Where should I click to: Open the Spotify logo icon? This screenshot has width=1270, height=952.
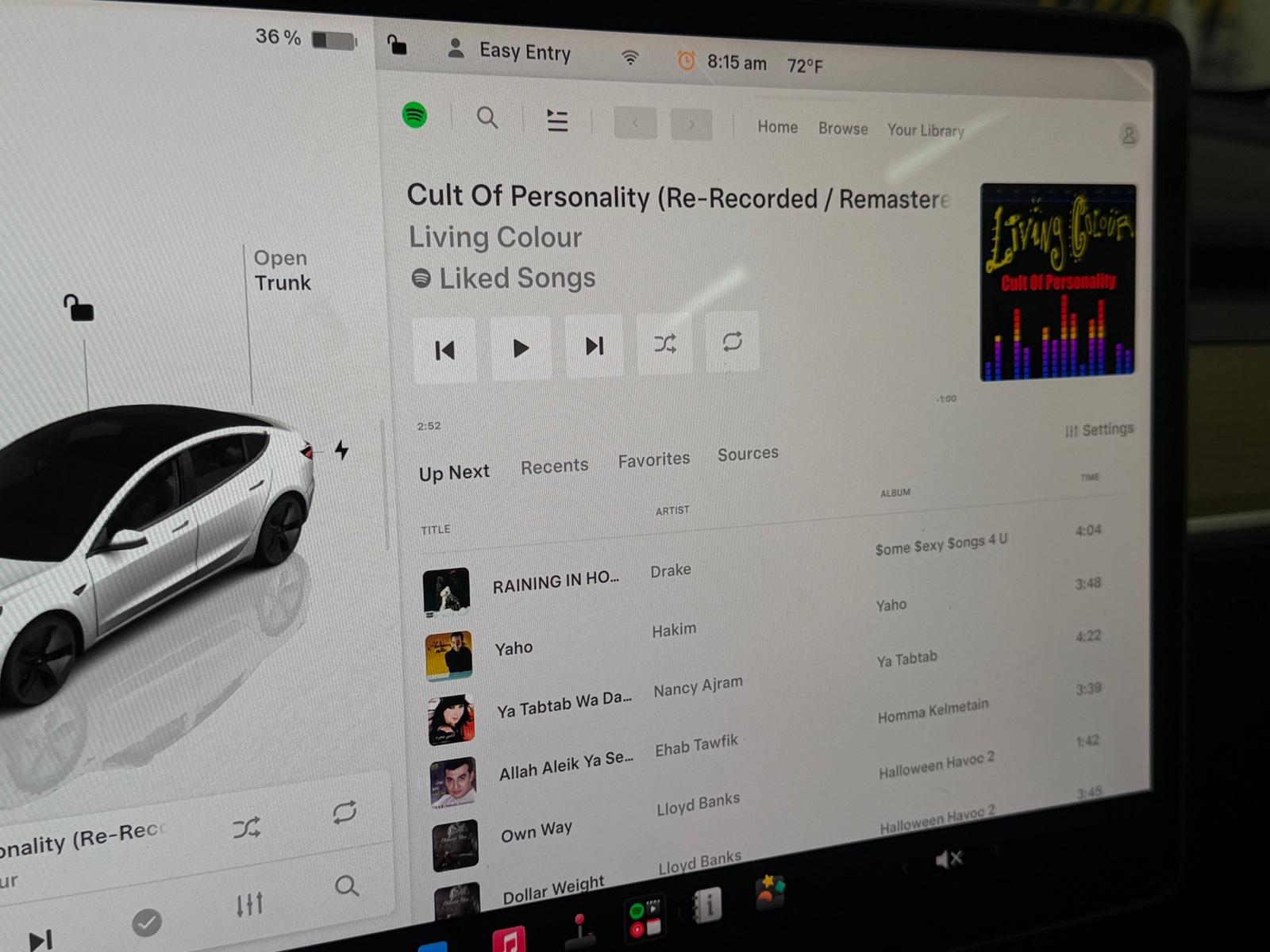[x=414, y=115]
